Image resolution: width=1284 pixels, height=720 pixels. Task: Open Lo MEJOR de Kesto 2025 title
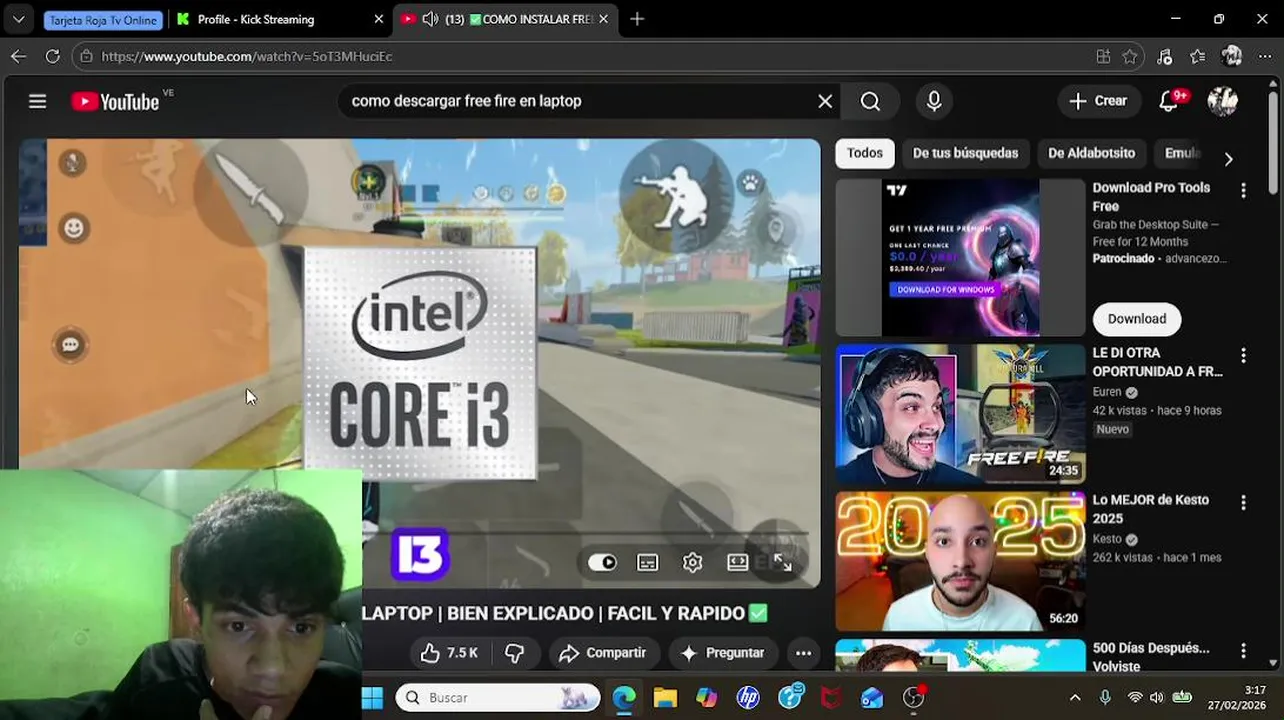point(1150,509)
